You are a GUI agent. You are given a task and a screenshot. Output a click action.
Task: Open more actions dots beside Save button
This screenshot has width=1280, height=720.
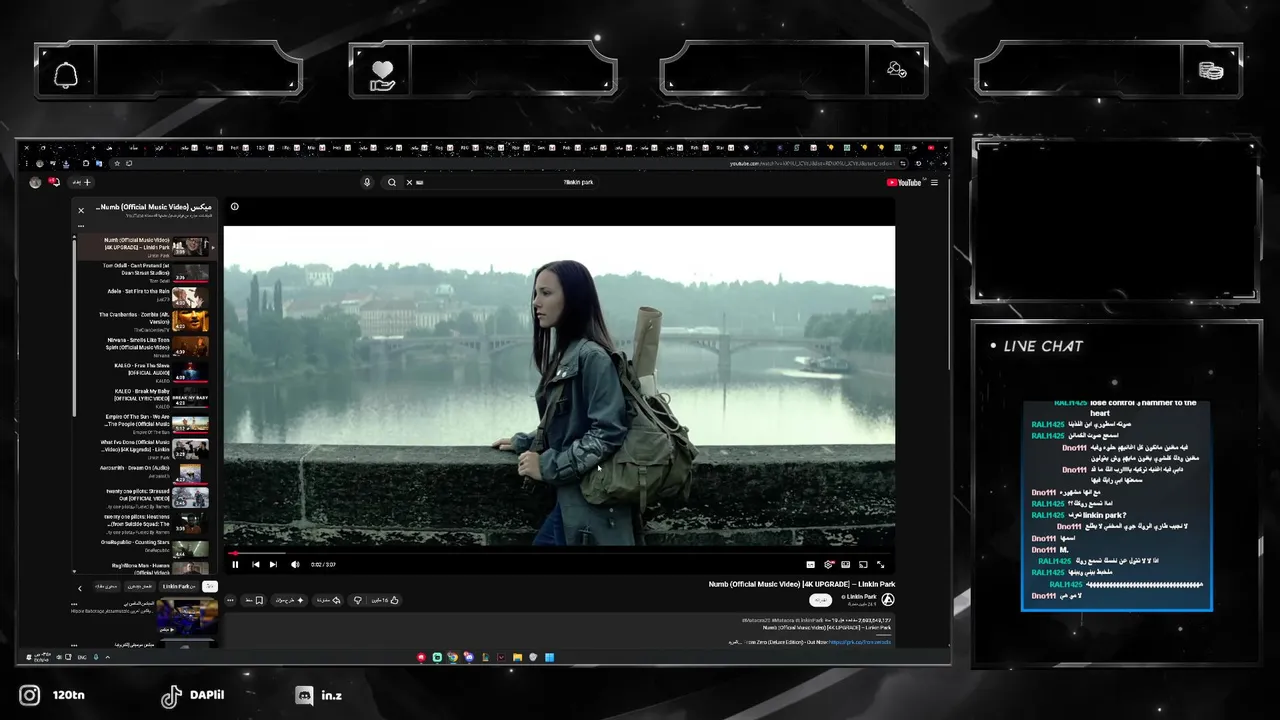click(230, 600)
